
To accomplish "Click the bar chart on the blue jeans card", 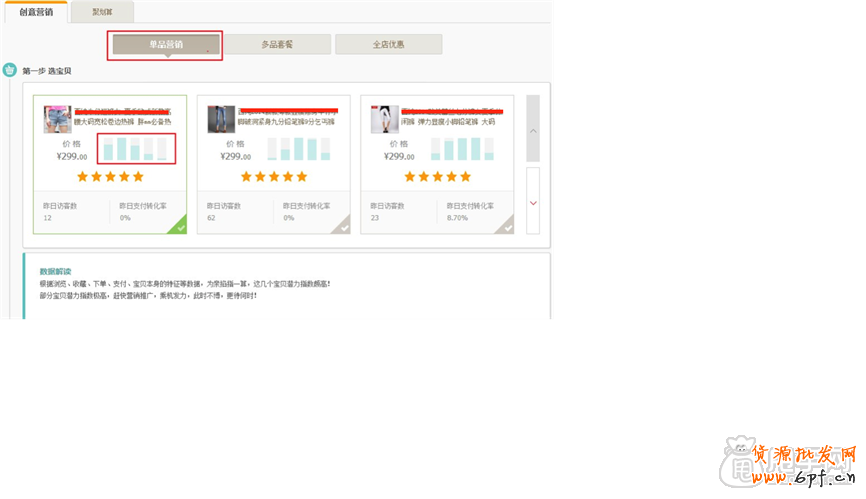I will click(299, 149).
